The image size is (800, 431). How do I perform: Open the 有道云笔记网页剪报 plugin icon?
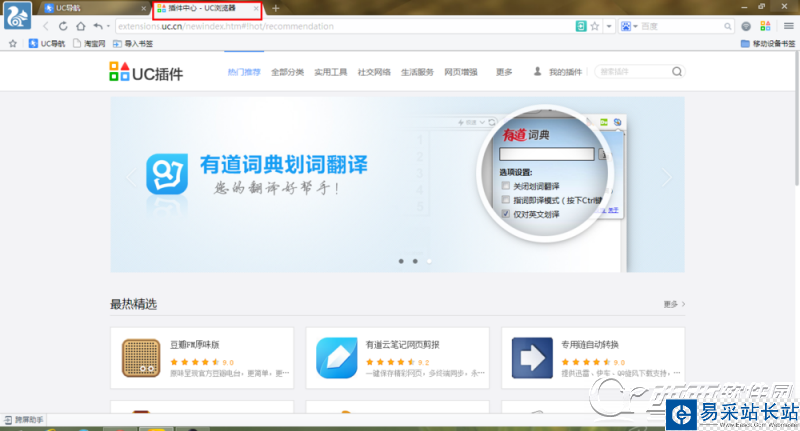tap(337, 358)
